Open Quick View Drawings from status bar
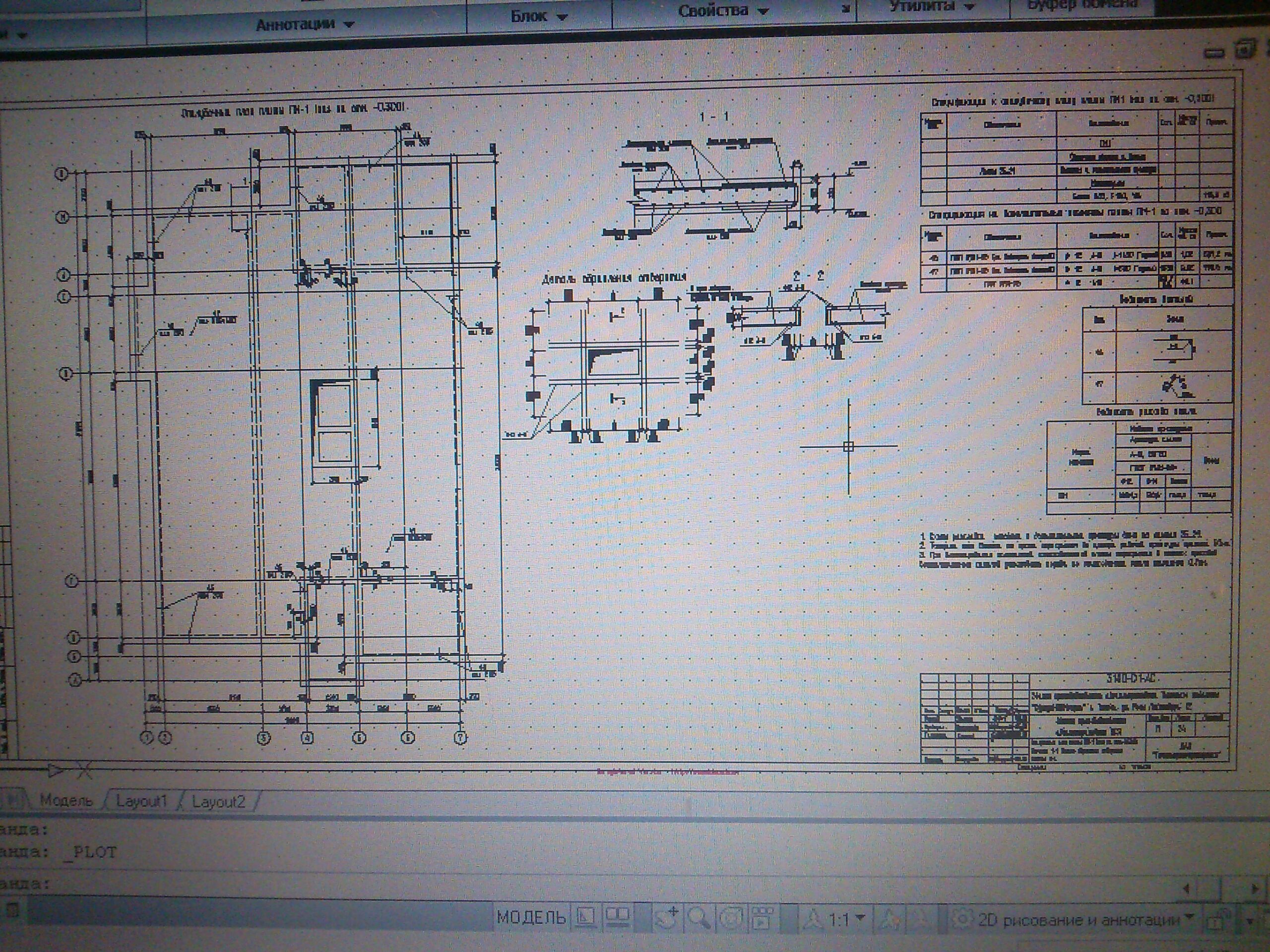The width and height of the screenshot is (1270, 952). [x=618, y=917]
